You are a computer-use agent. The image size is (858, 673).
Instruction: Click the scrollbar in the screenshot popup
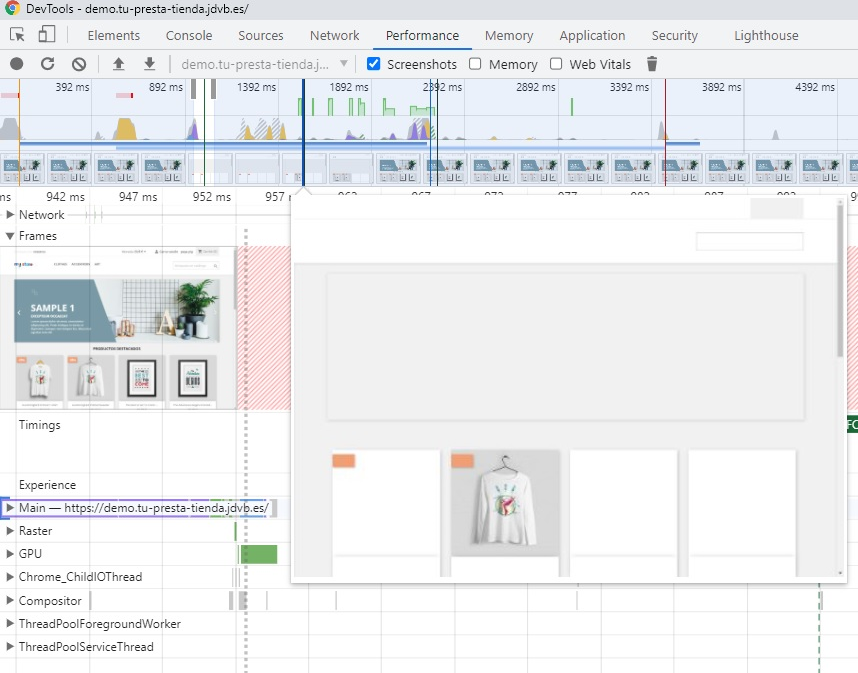840,282
